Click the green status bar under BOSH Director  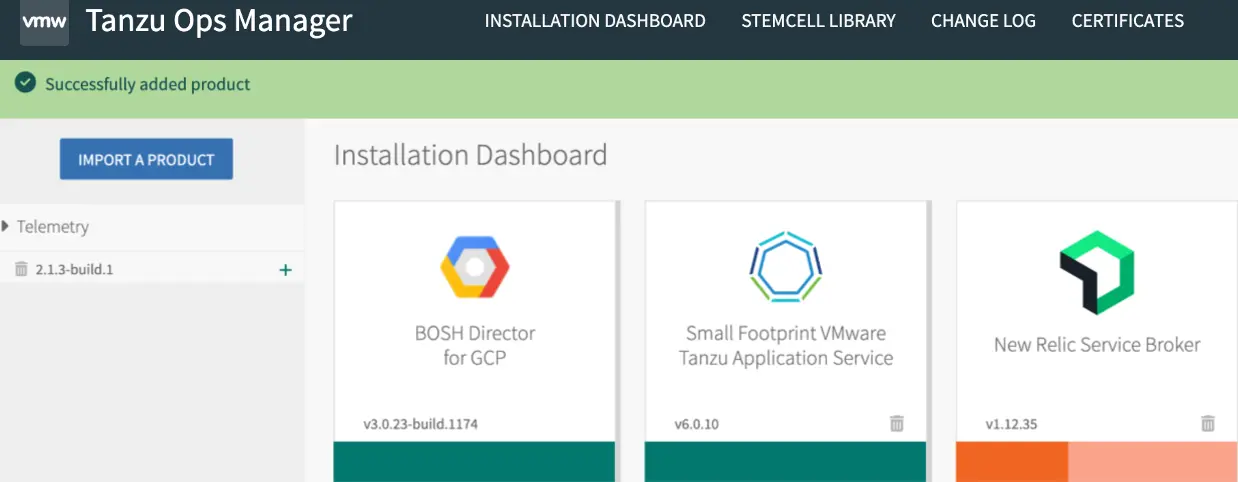coord(474,462)
